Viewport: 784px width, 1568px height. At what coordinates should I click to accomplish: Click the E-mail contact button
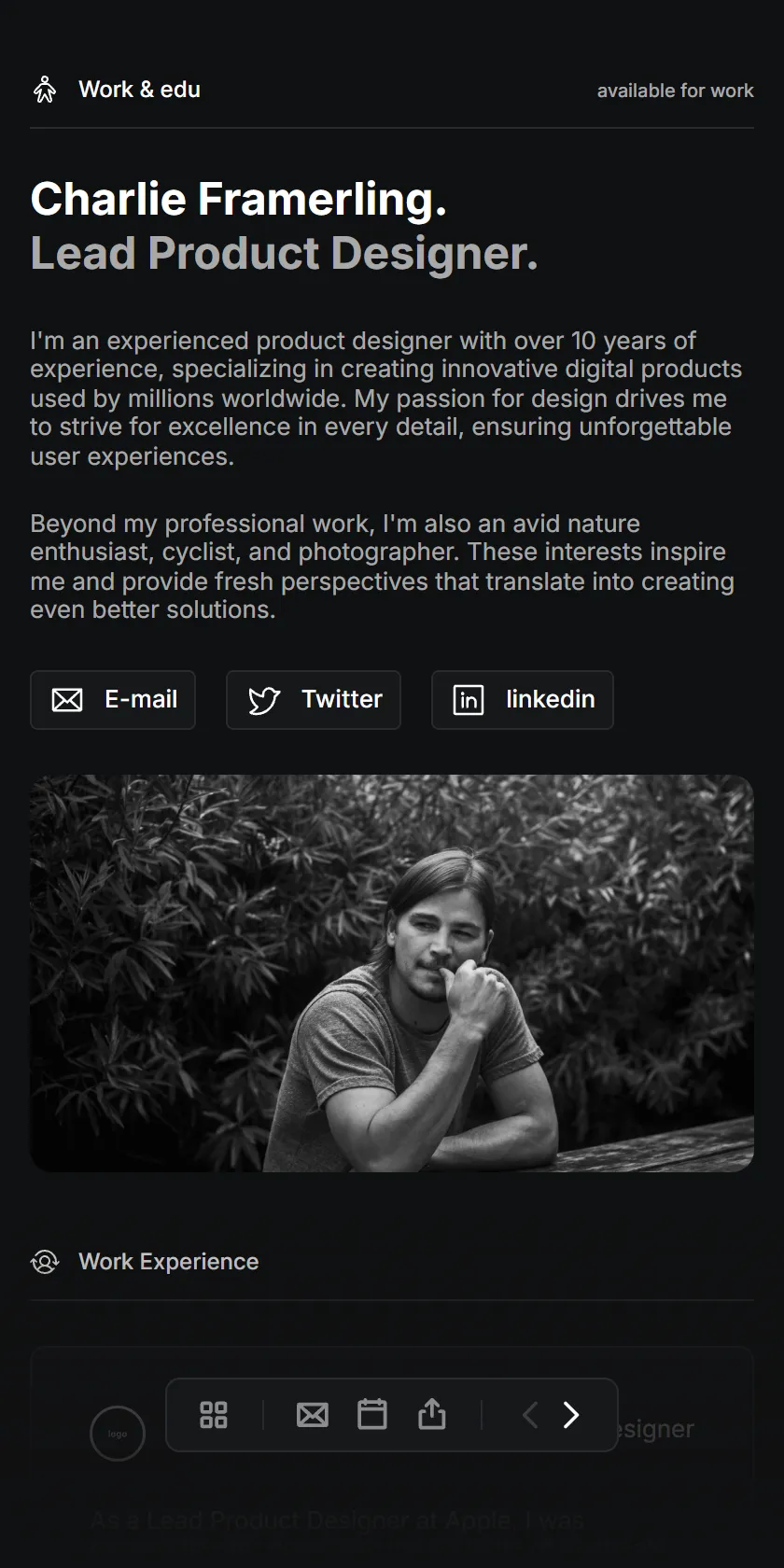(113, 700)
